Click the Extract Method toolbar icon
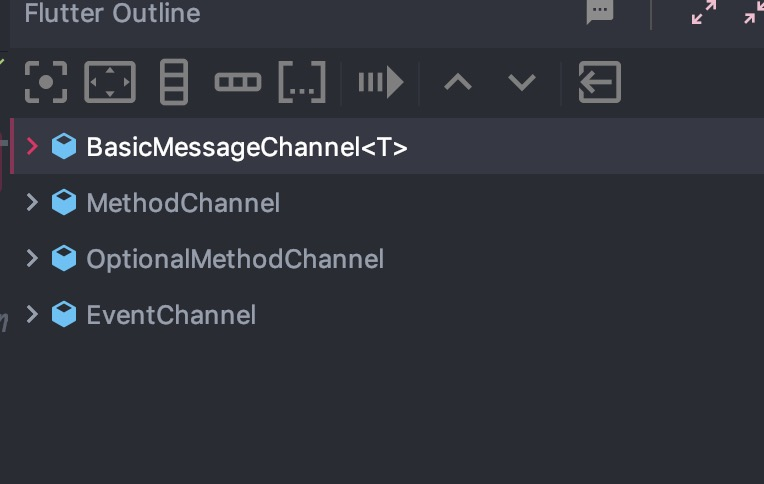 coord(381,82)
